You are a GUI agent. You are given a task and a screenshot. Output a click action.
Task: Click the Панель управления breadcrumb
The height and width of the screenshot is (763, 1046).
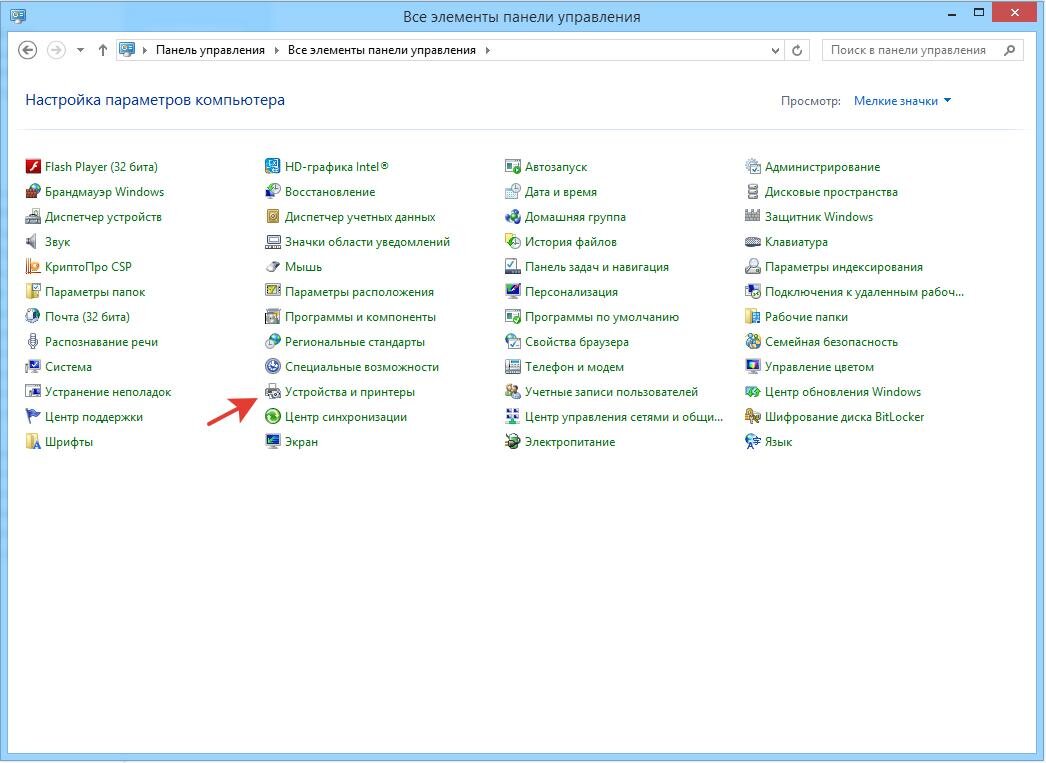point(210,50)
